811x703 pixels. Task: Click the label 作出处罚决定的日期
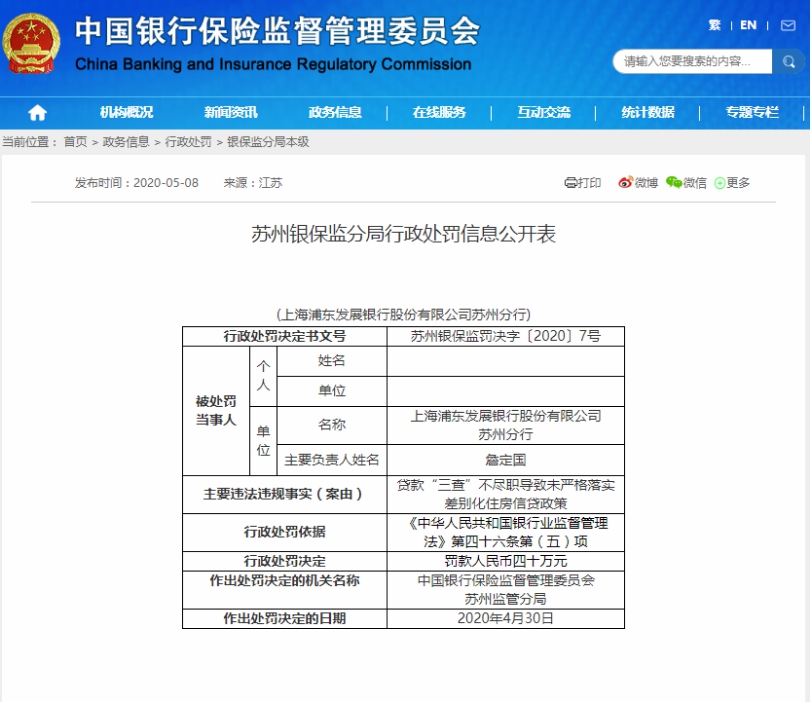(285, 619)
